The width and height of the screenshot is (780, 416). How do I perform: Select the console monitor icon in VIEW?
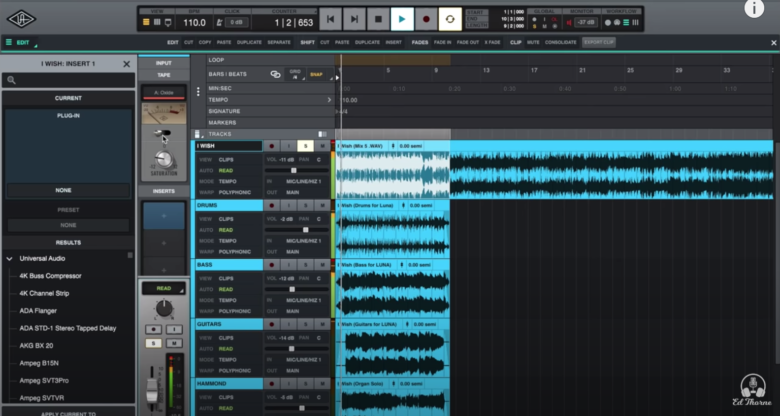(168, 22)
